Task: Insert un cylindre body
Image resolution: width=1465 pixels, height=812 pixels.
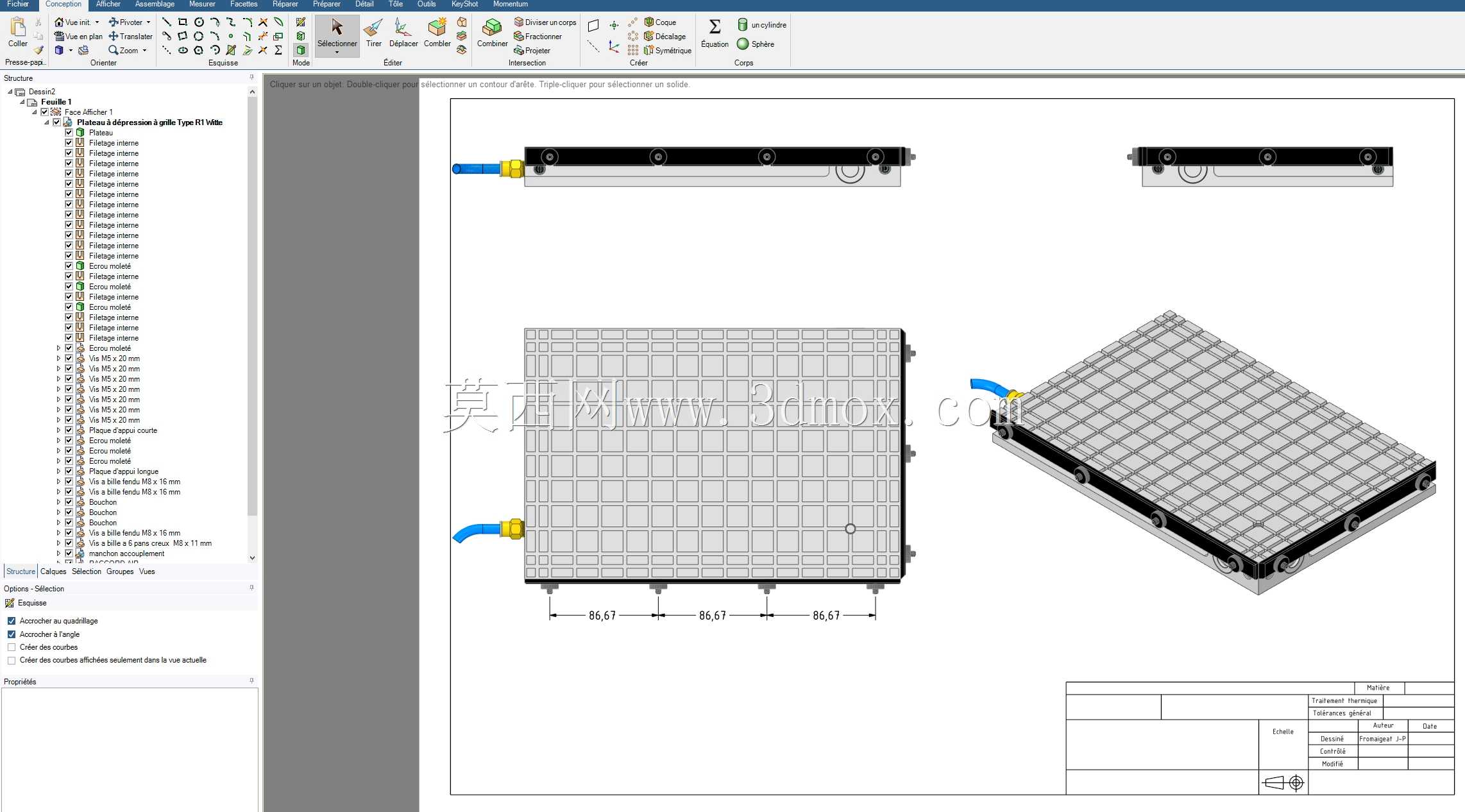Action: [x=761, y=25]
